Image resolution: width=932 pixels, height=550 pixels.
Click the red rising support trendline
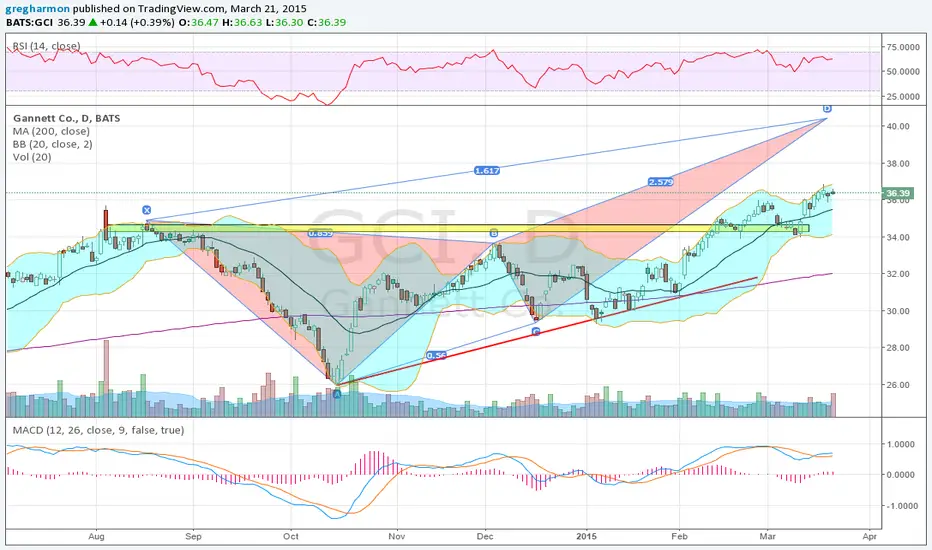pos(547,330)
